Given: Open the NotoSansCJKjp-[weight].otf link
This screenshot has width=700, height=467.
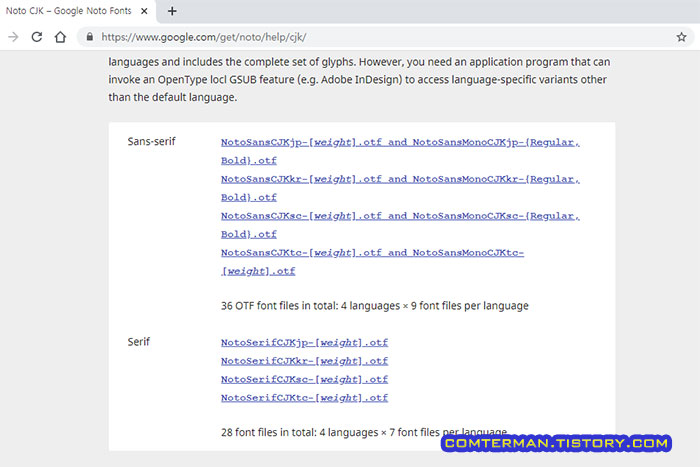Looking at the screenshot, I should tap(400, 151).
